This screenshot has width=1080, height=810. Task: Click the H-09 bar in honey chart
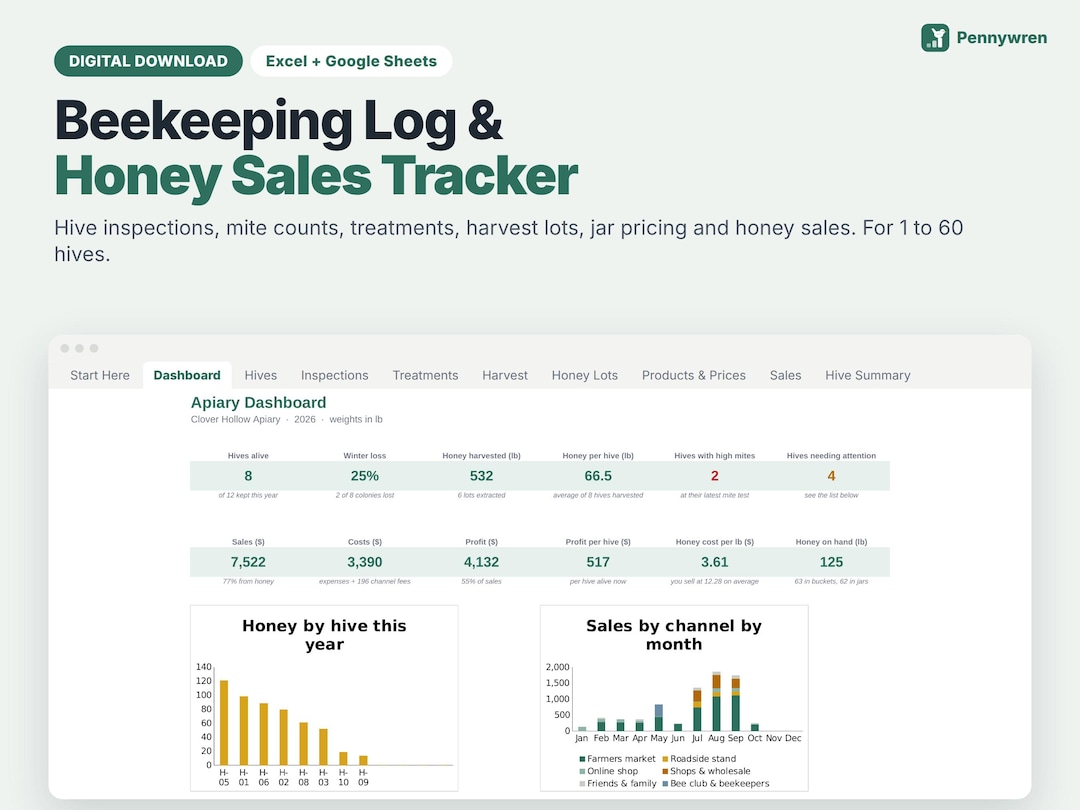click(x=364, y=760)
